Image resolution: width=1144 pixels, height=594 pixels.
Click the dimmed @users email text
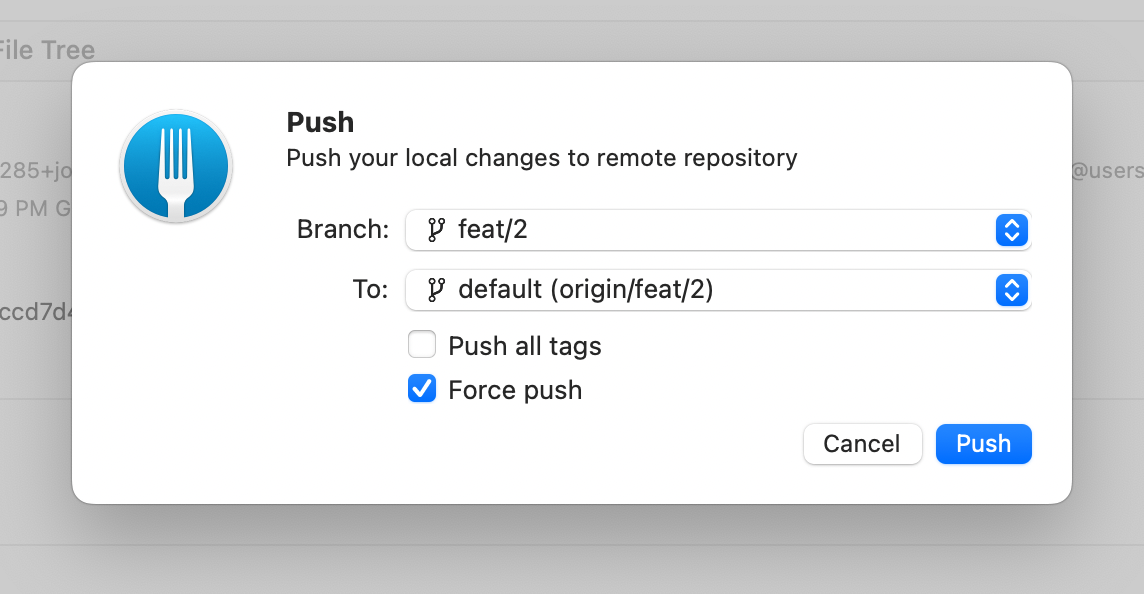point(1108,171)
